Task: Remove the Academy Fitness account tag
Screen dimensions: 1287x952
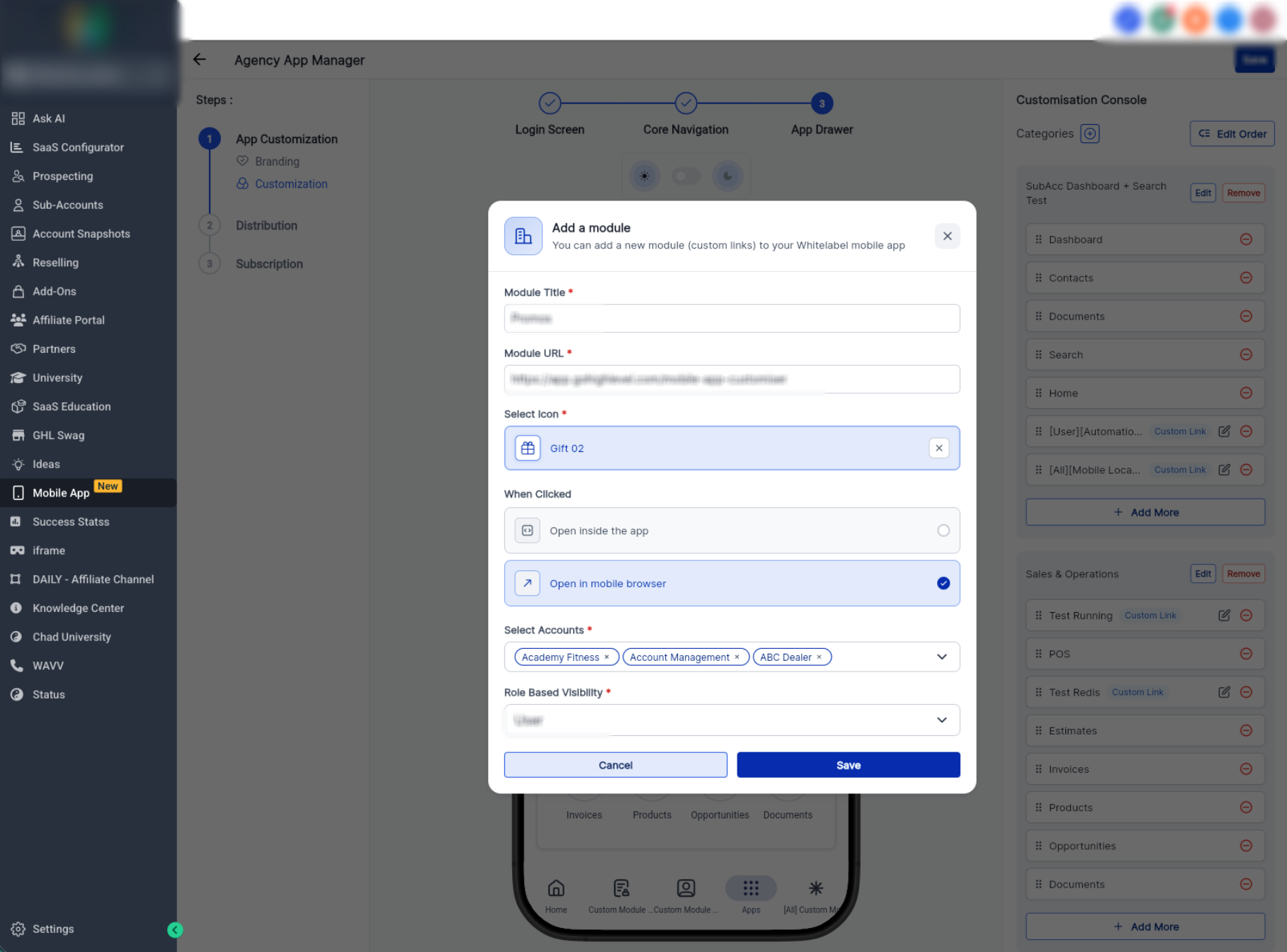Action: point(606,657)
